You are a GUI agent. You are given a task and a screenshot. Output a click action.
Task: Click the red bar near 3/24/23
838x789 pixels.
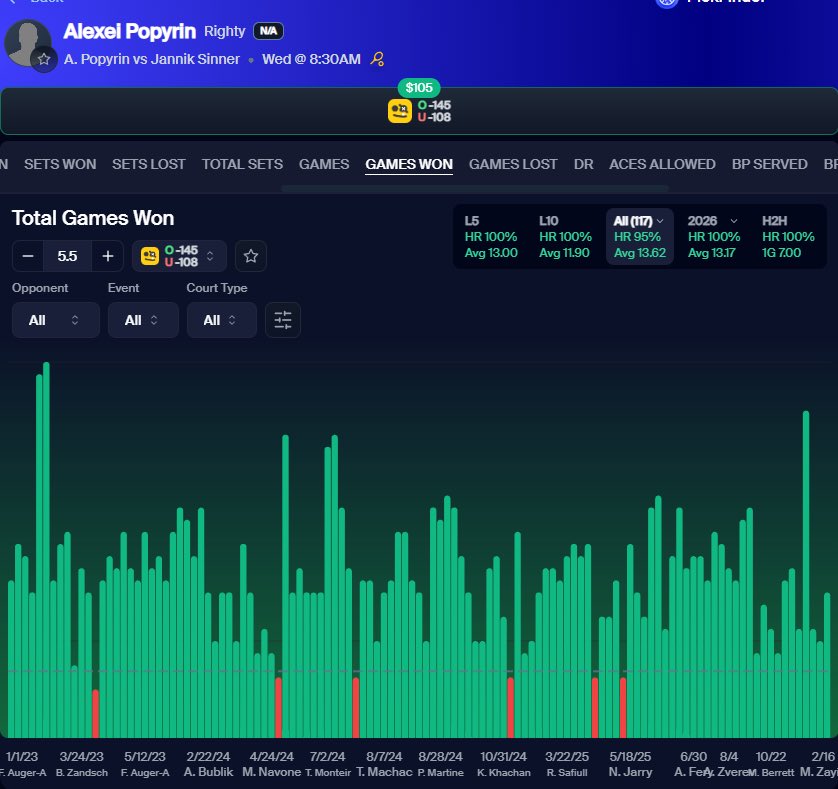[x=96, y=714]
